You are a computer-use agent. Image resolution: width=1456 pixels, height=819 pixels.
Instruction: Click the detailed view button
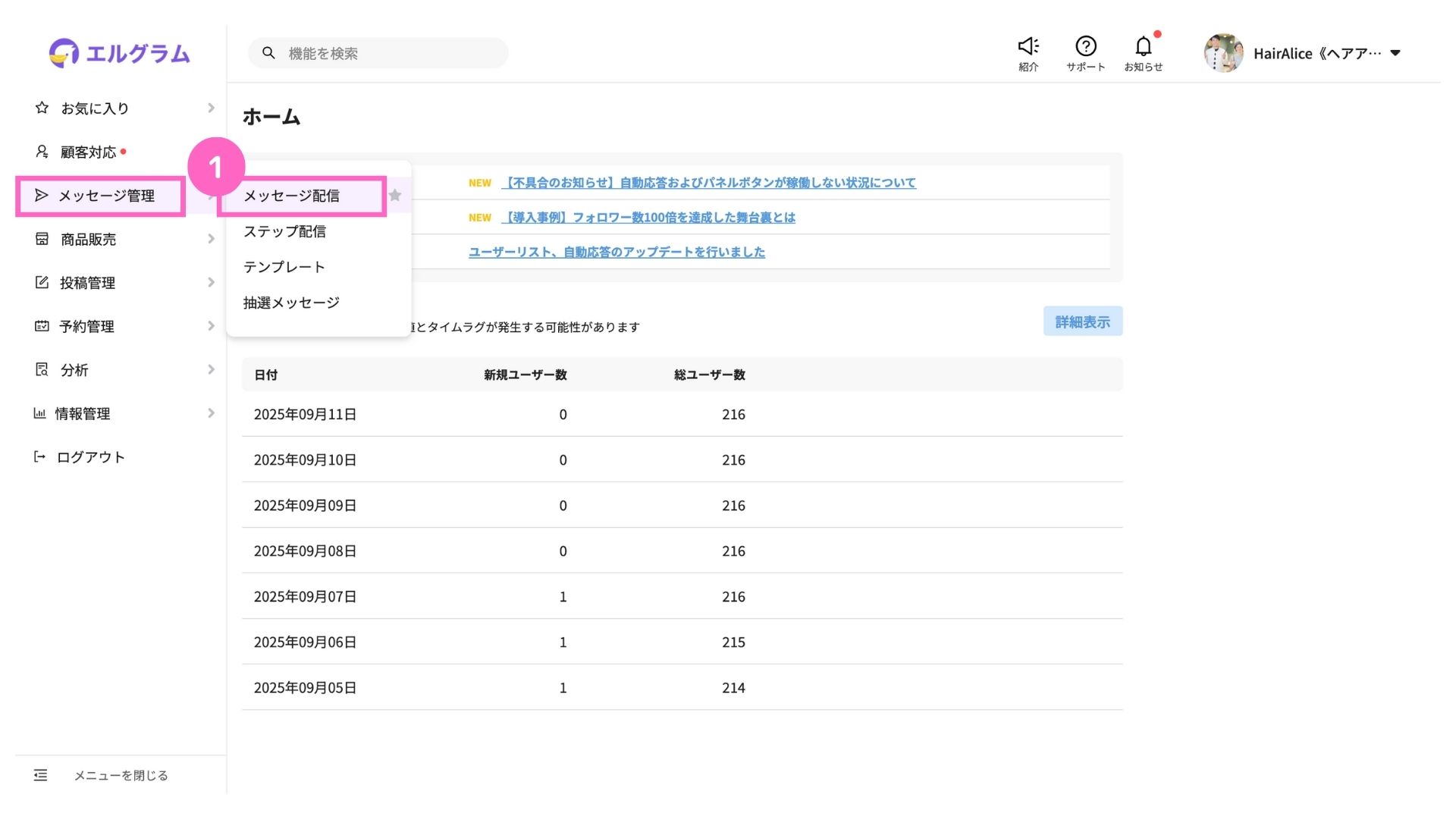point(1082,322)
